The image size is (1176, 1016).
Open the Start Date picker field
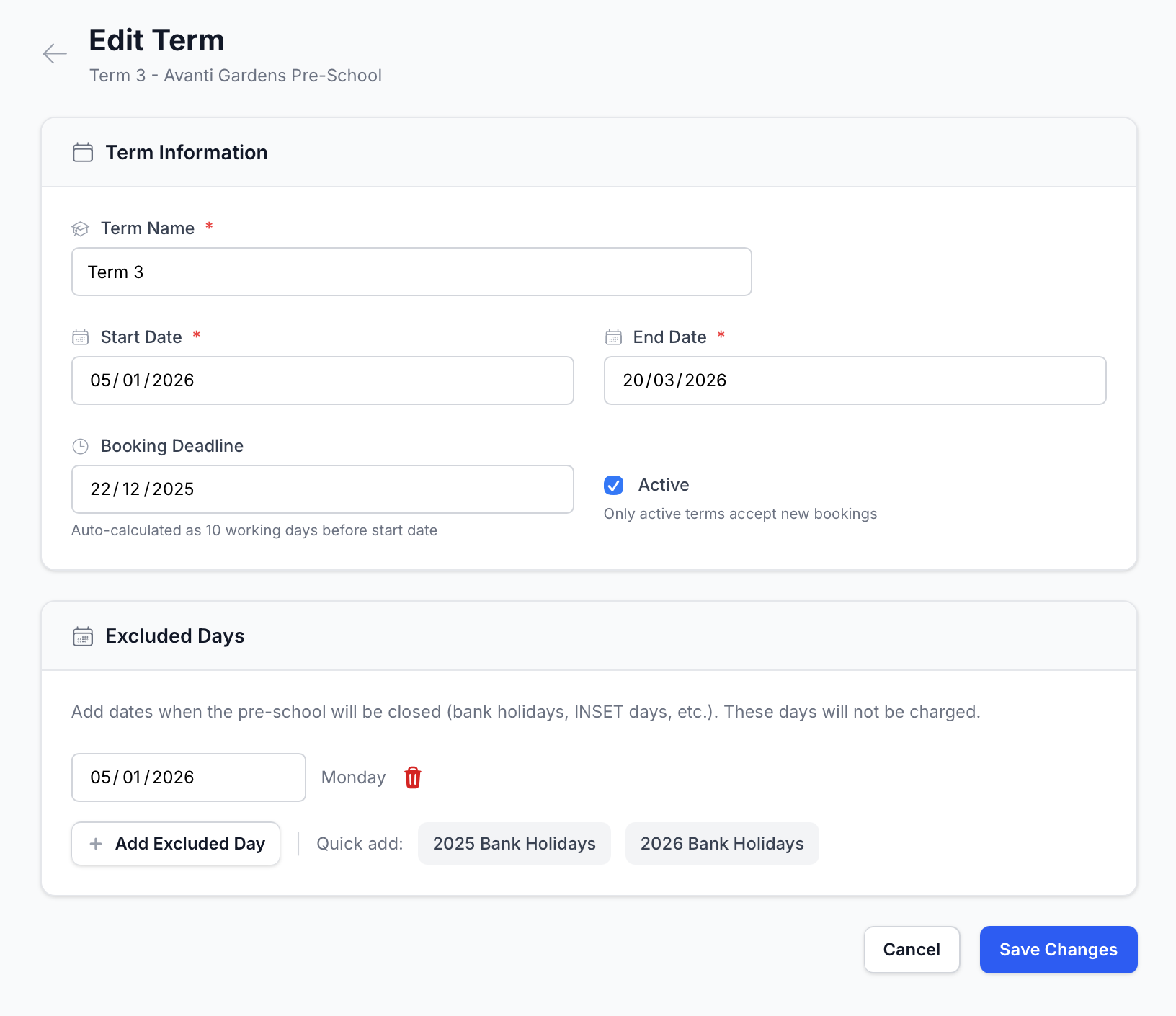click(x=322, y=380)
